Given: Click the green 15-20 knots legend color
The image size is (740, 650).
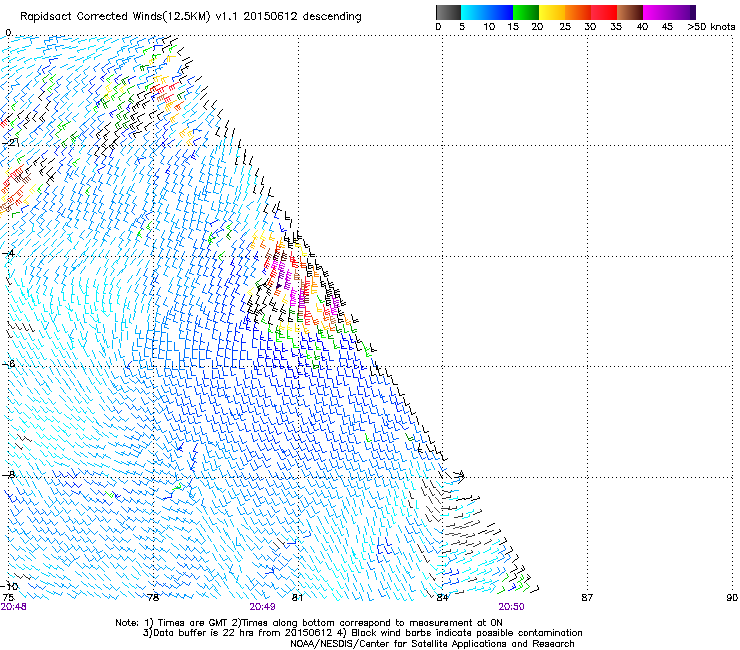Looking at the screenshot, I should (526, 12).
